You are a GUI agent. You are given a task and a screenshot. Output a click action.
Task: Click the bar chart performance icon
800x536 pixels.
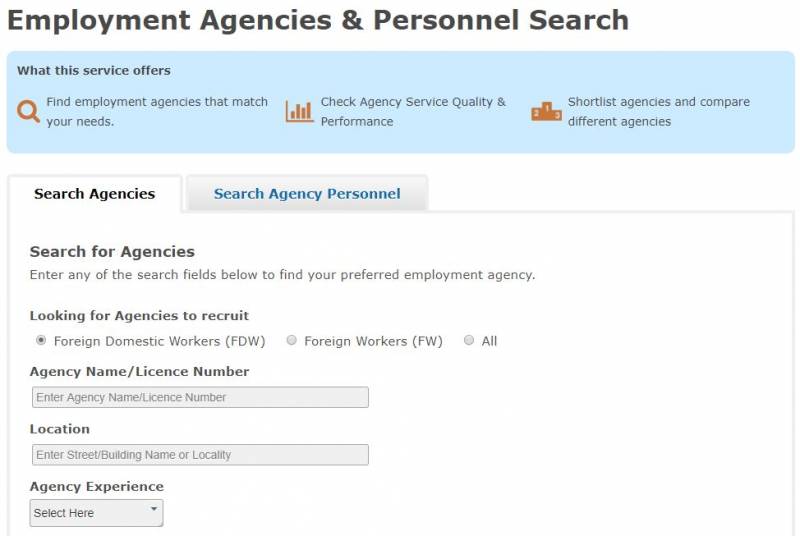click(x=299, y=111)
